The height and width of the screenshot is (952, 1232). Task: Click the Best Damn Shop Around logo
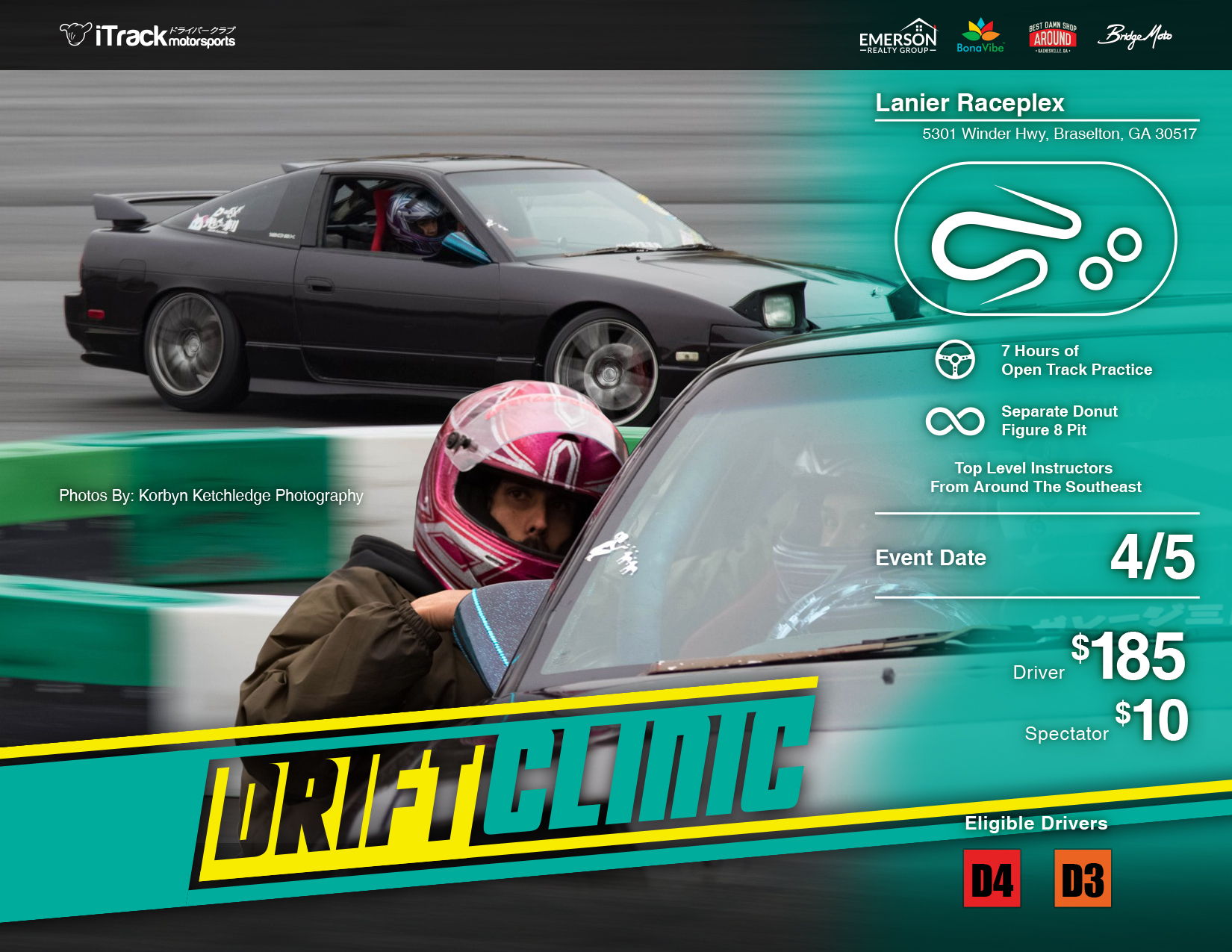[1053, 37]
